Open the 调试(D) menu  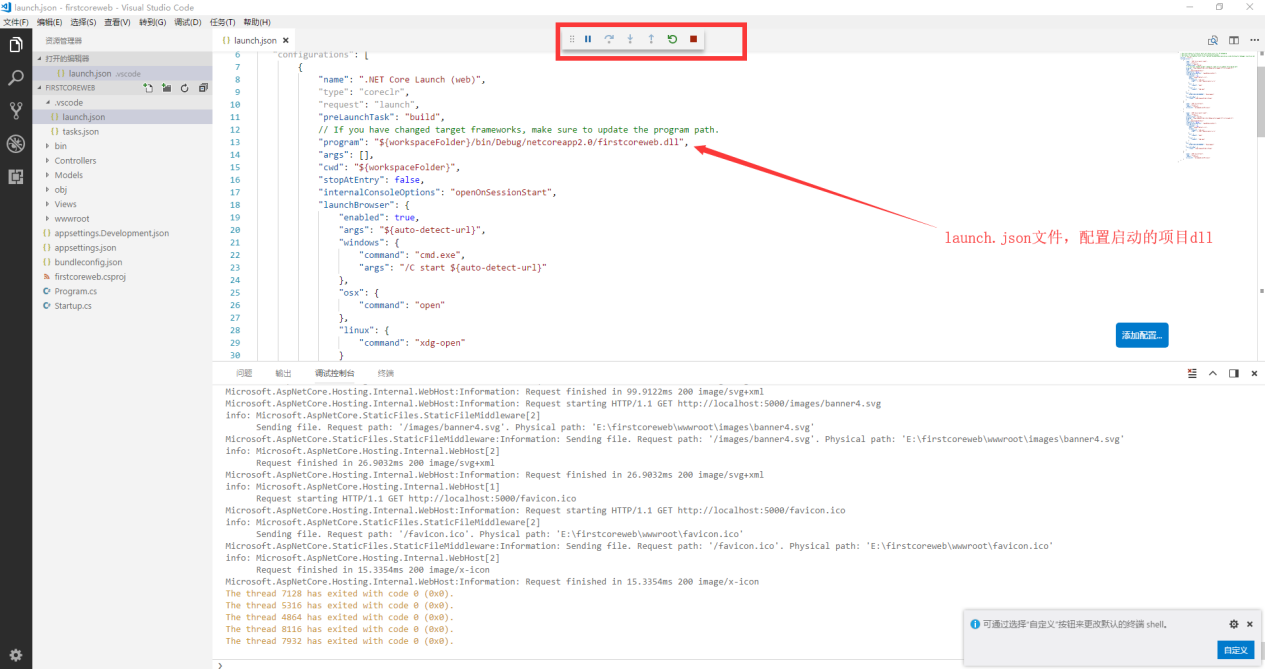187,22
